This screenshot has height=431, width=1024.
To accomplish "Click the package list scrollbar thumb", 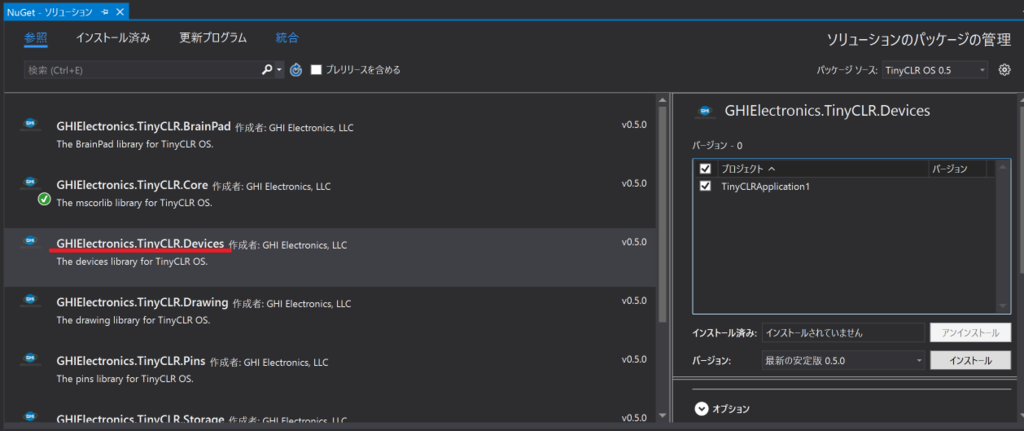I will pos(662,214).
